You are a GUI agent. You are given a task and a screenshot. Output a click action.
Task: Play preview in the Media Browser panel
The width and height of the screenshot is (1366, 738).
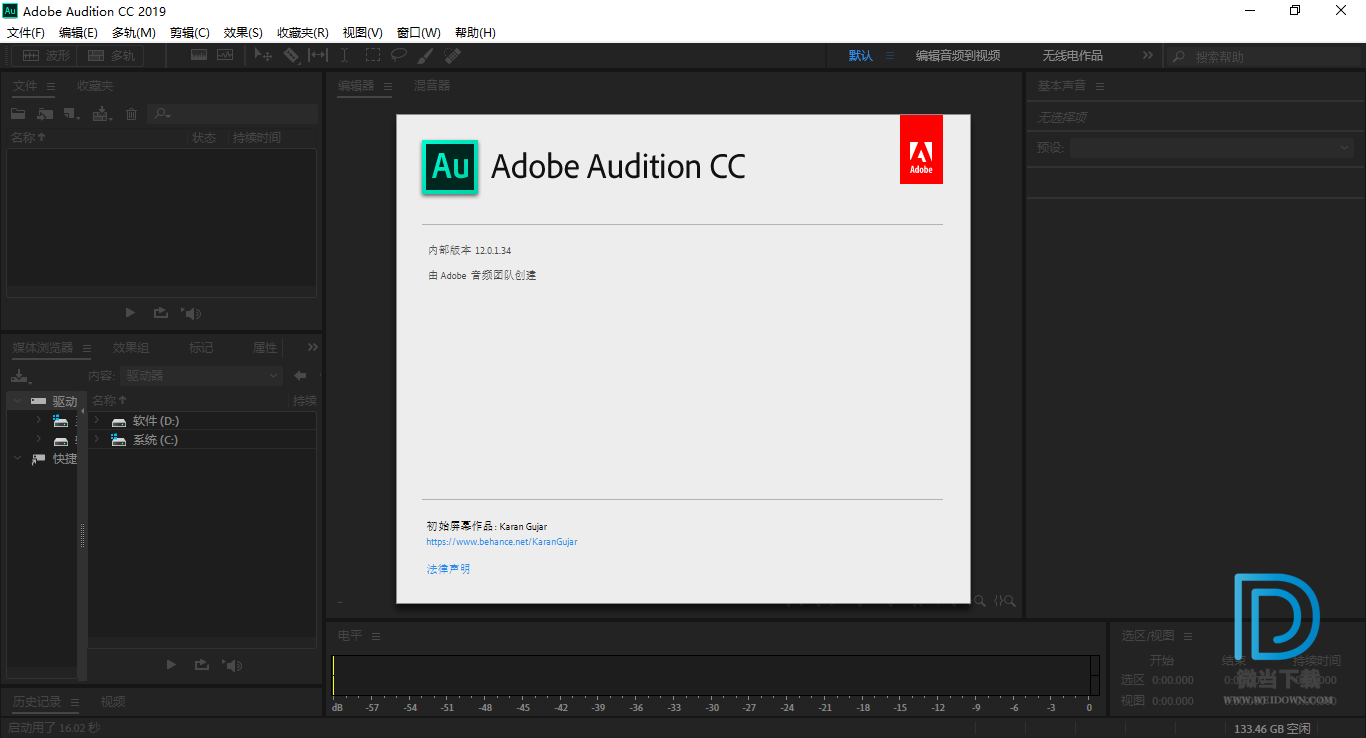(x=171, y=664)
